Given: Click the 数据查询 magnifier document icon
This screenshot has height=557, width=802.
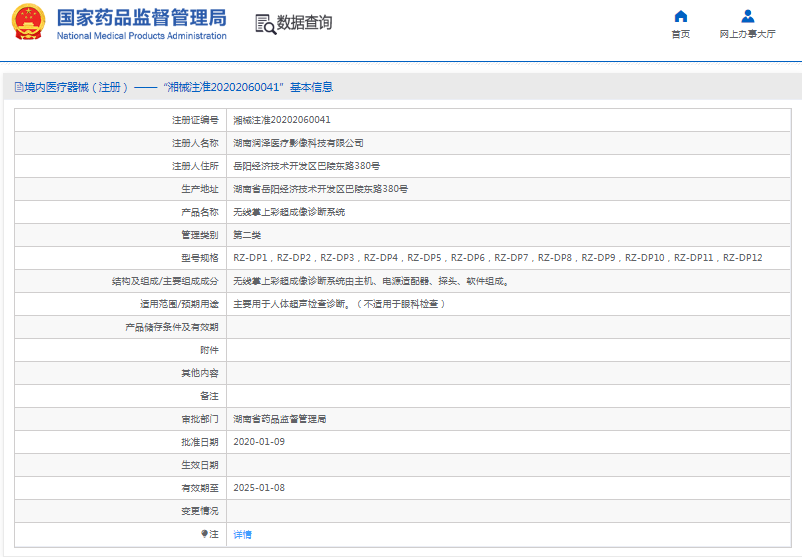Looking at the screenshot, I should [265, 25].
